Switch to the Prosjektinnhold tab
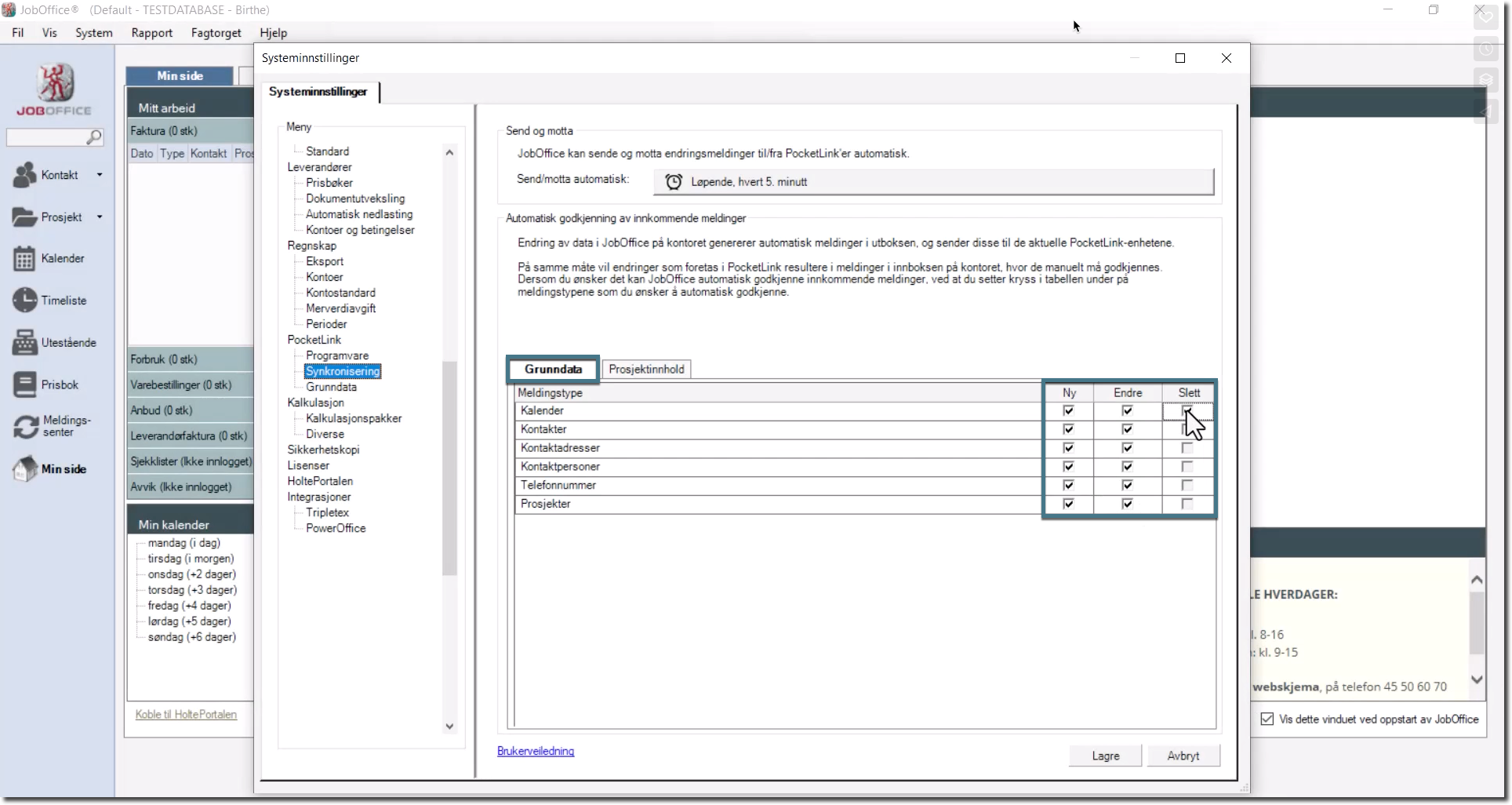This screenshot has height=805, width=1512. tap(646, 370)
